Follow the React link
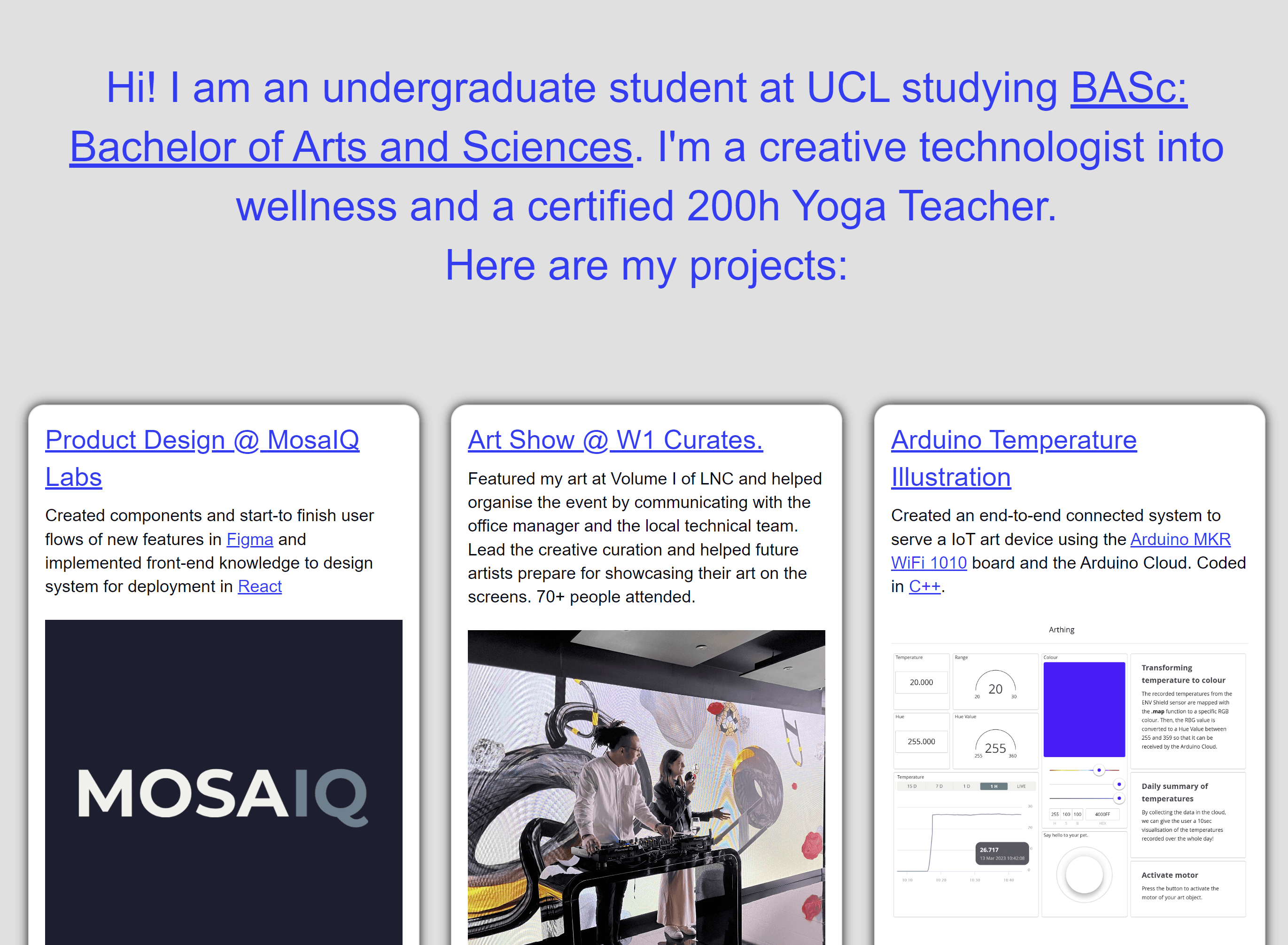Viewport: 1288px width, 945px height. [260, 586]
